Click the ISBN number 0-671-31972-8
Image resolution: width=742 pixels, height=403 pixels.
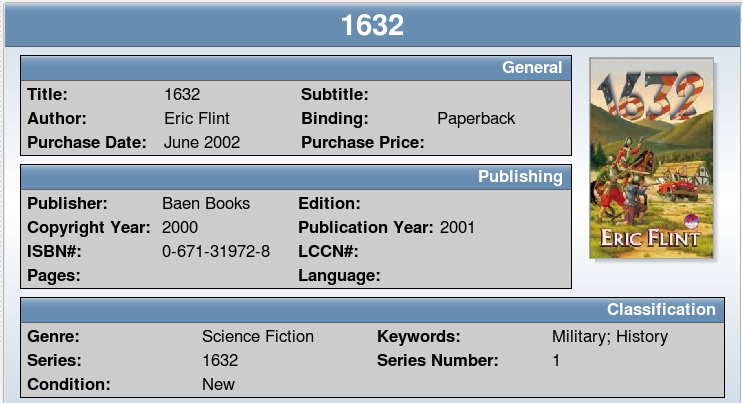click(x=216, y=252)
